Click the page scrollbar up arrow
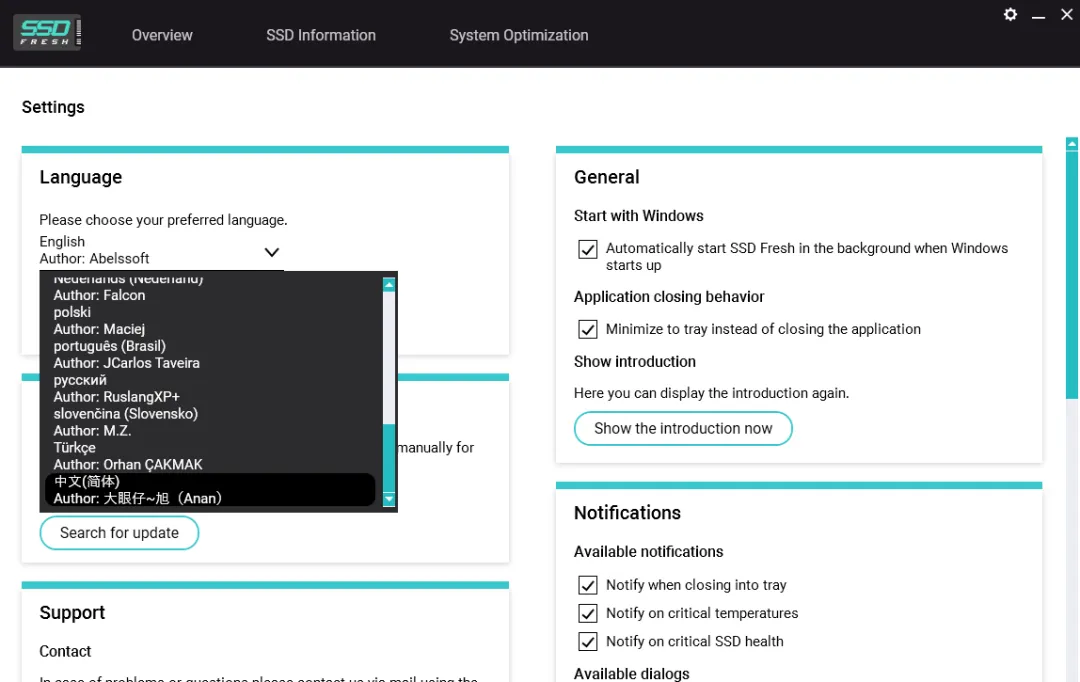 click(x=1072, y=143)
